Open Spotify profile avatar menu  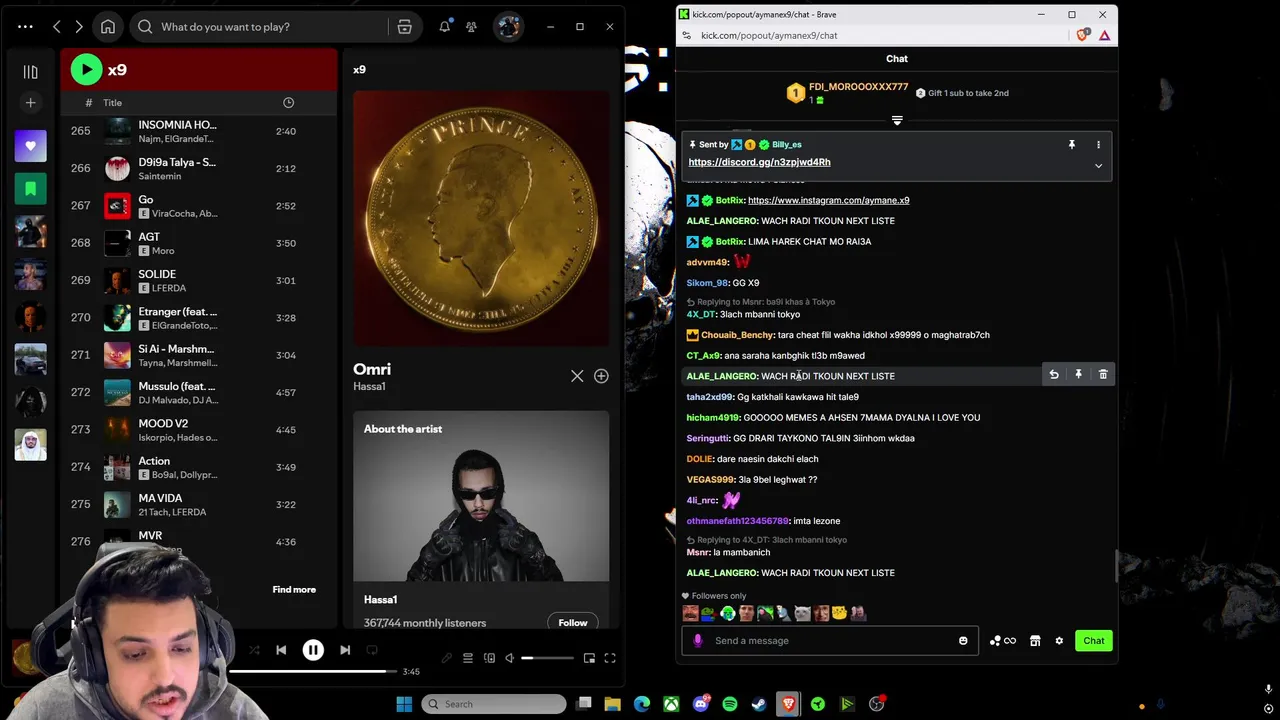coord(508,27)
